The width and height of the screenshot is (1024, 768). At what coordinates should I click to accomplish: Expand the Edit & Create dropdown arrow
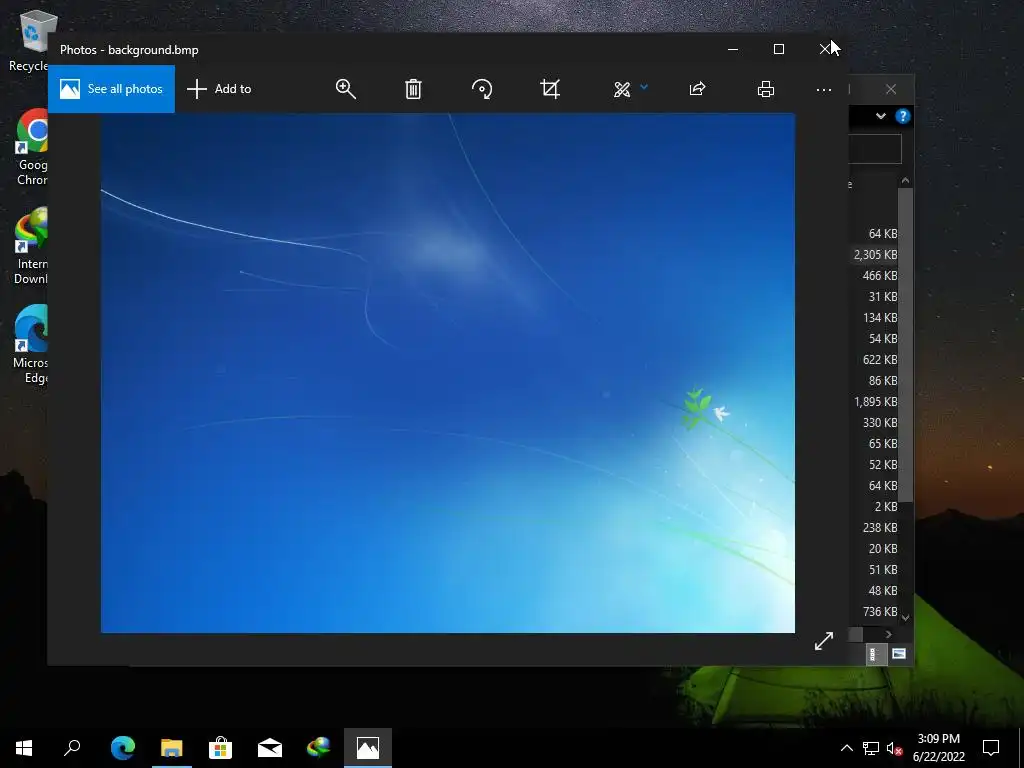point(644,87)
